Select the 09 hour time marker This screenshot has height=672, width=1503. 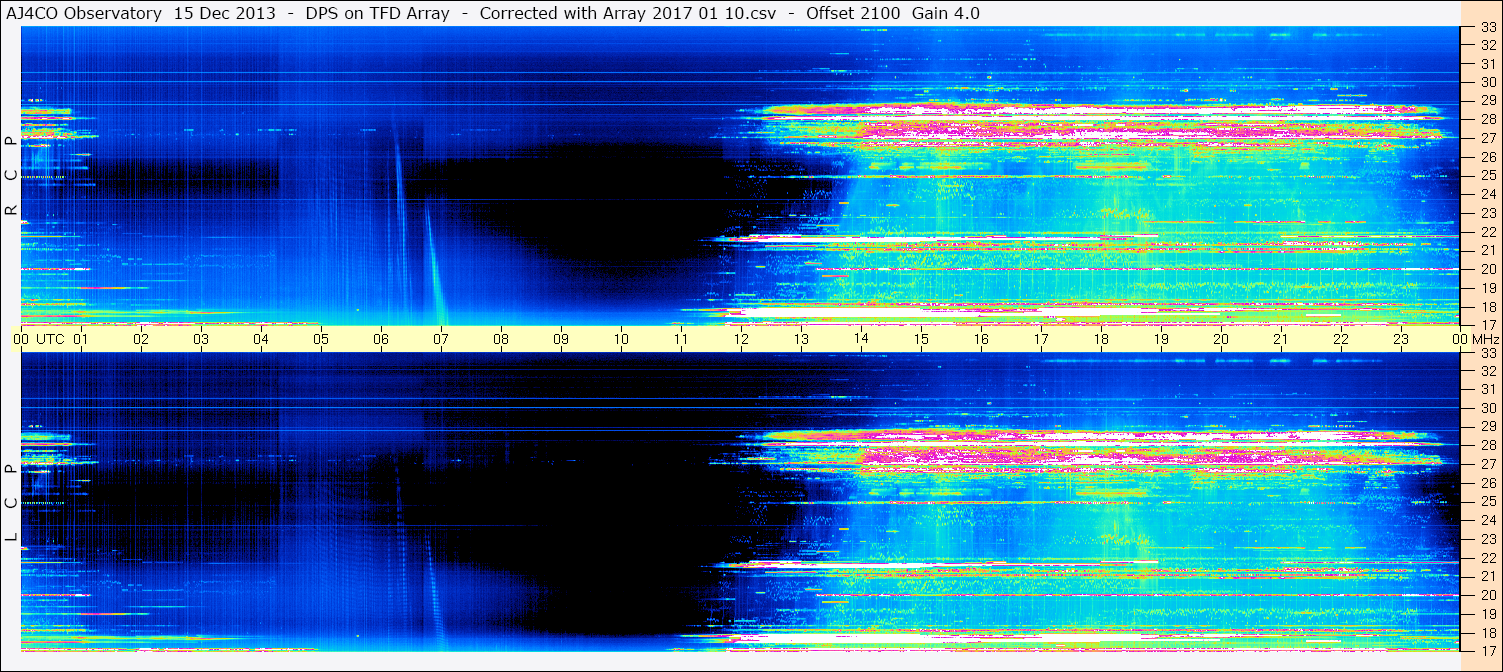coord(561,339)
